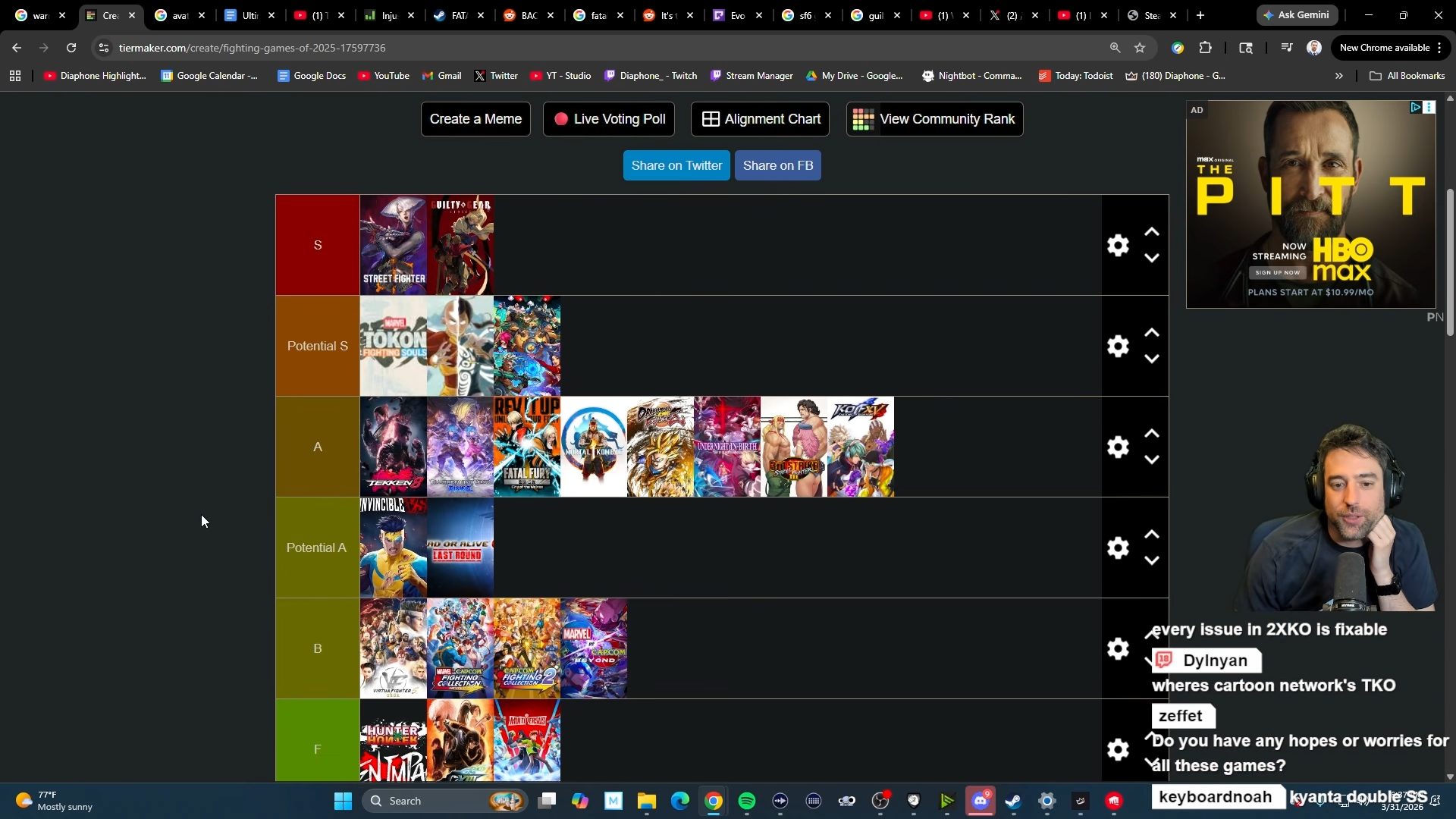Click the red S tier label
The height and width of the screenshot is (819, 1456).
point(317,245)
